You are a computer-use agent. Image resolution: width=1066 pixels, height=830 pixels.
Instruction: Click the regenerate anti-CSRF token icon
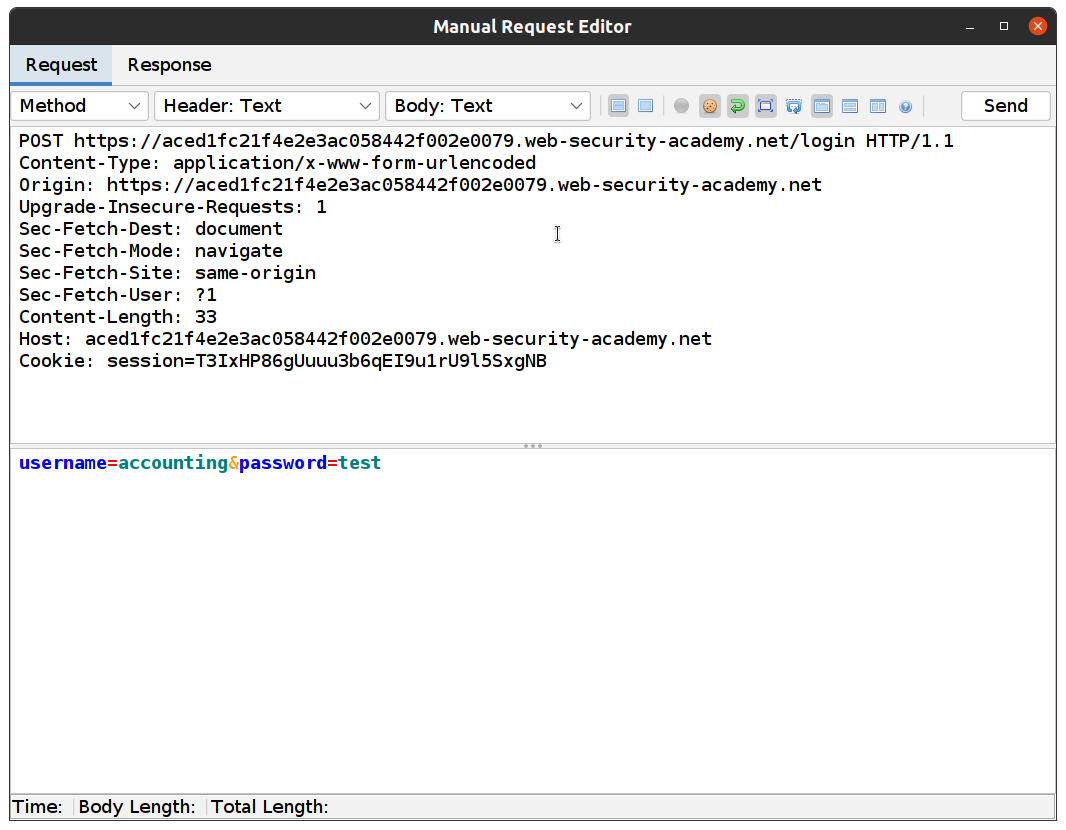794,106
